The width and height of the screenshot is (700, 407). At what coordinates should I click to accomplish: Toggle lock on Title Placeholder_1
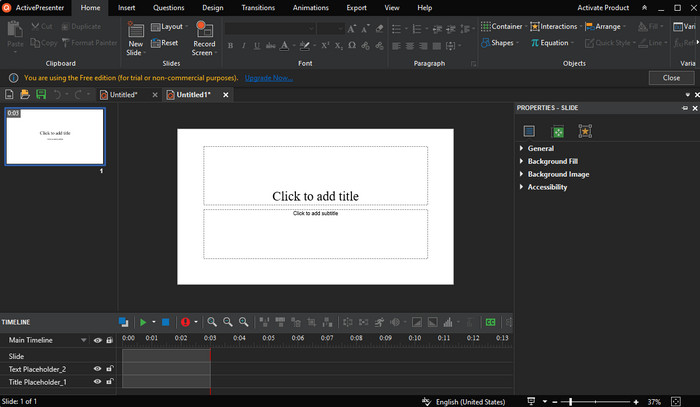click(x=109, y=382)
